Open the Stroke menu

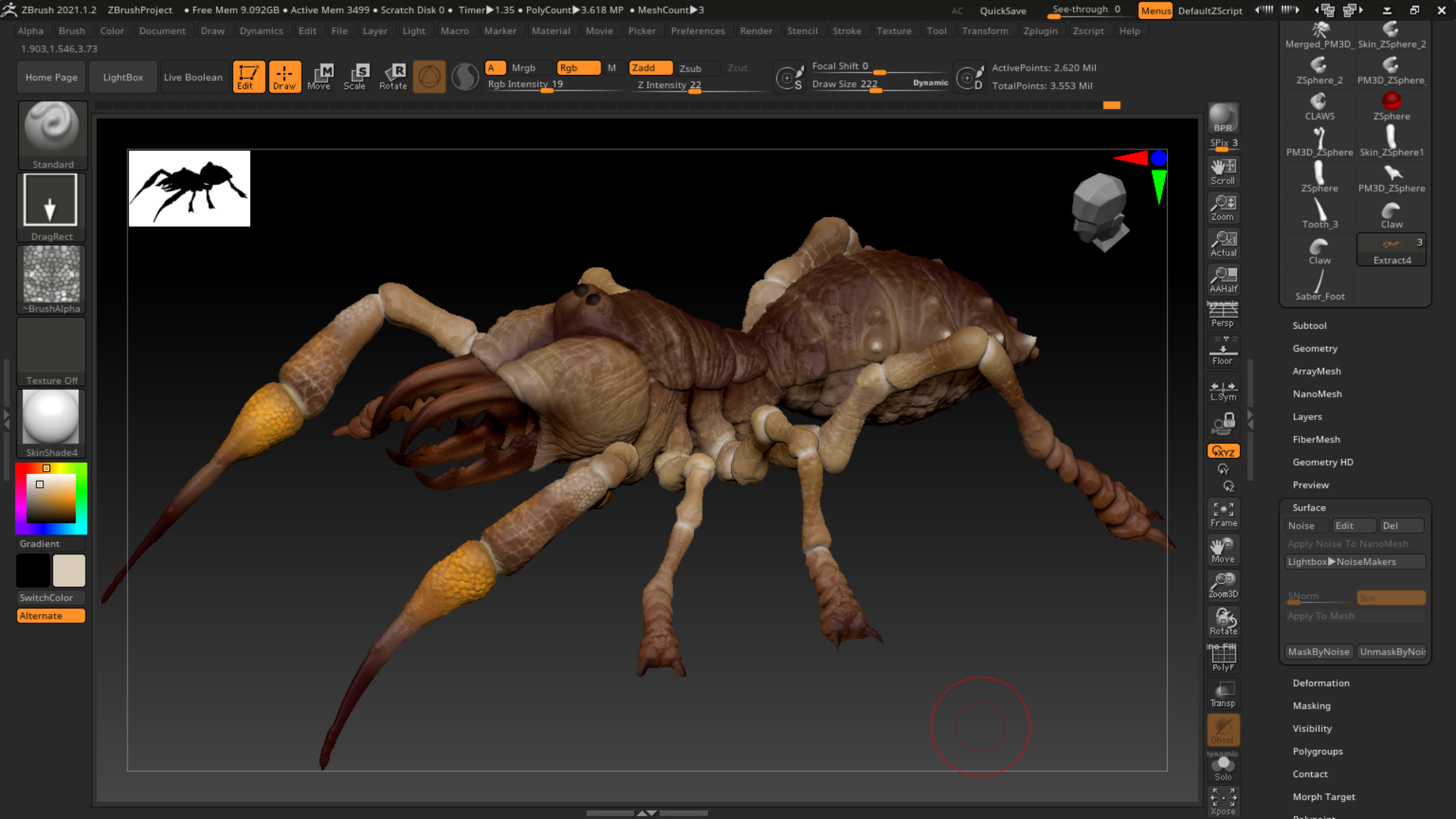pos(846,31)
